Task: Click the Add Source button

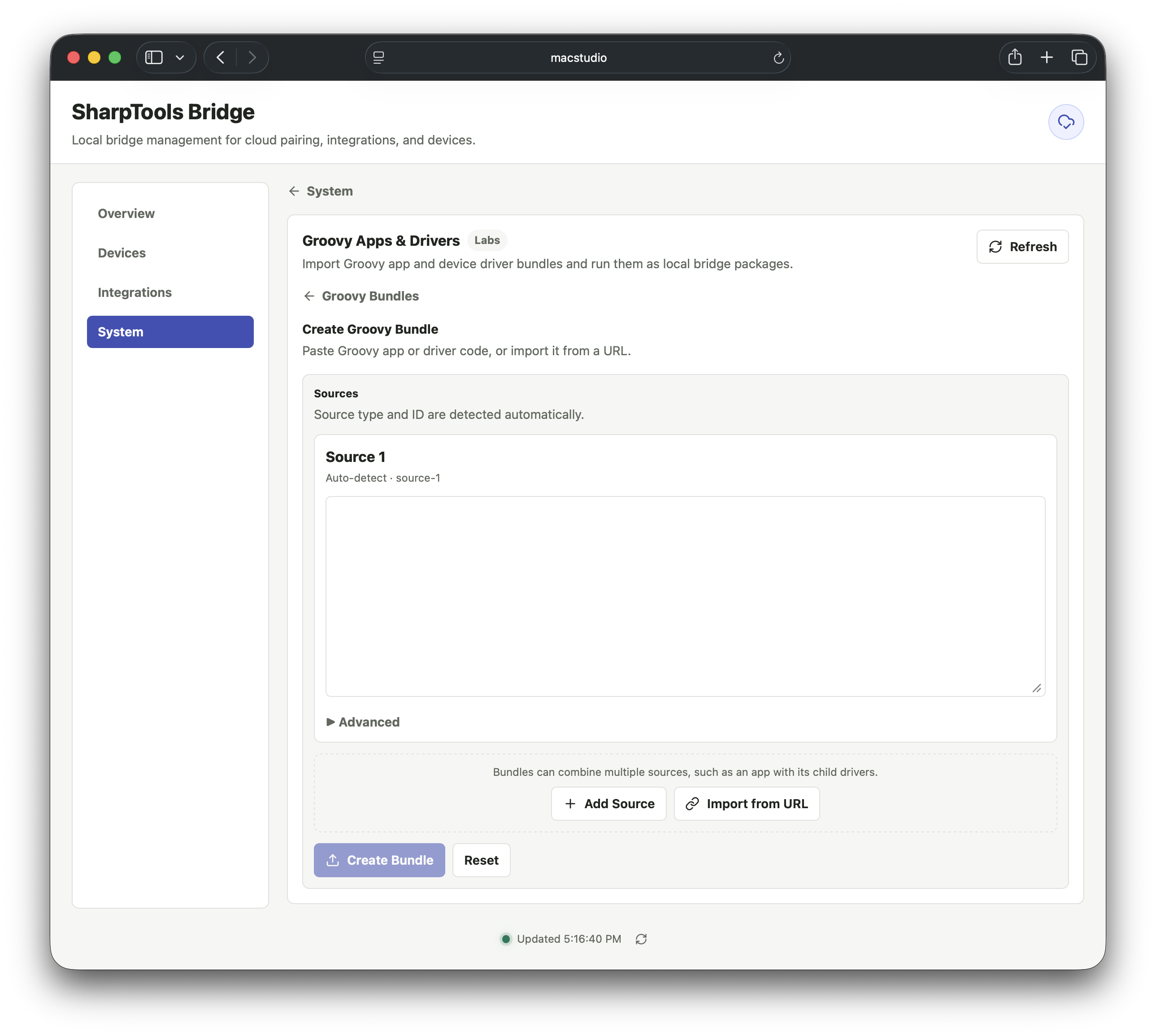Action: click(608, 803)
